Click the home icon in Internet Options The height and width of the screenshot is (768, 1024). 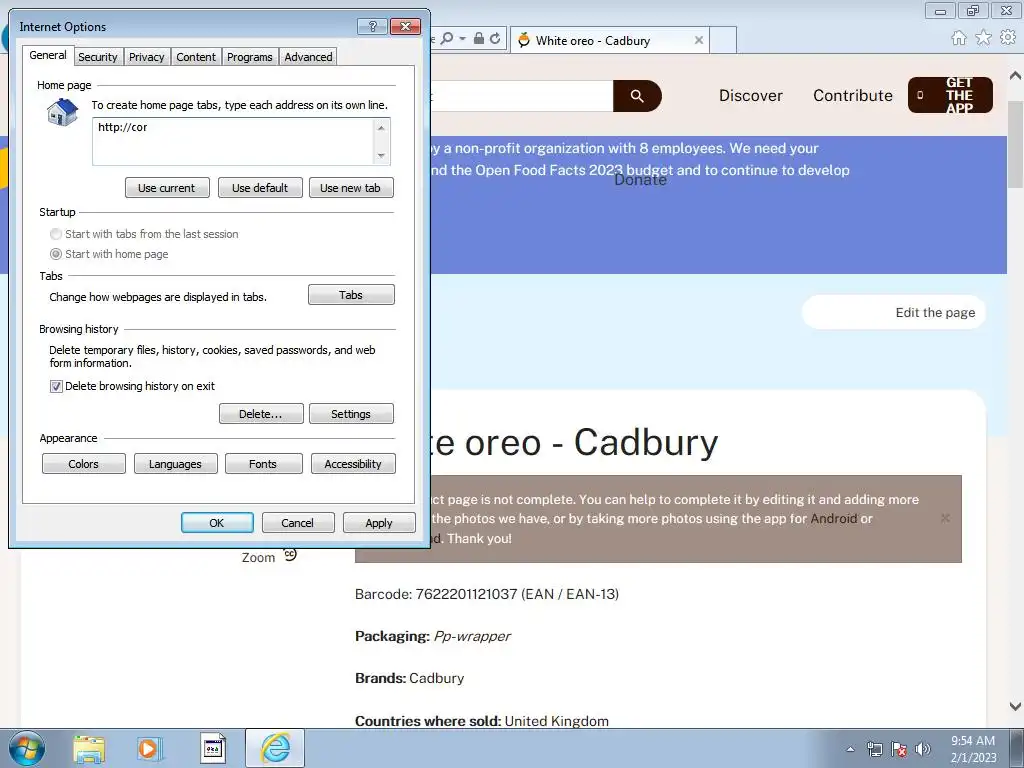[x=63, y=112]
